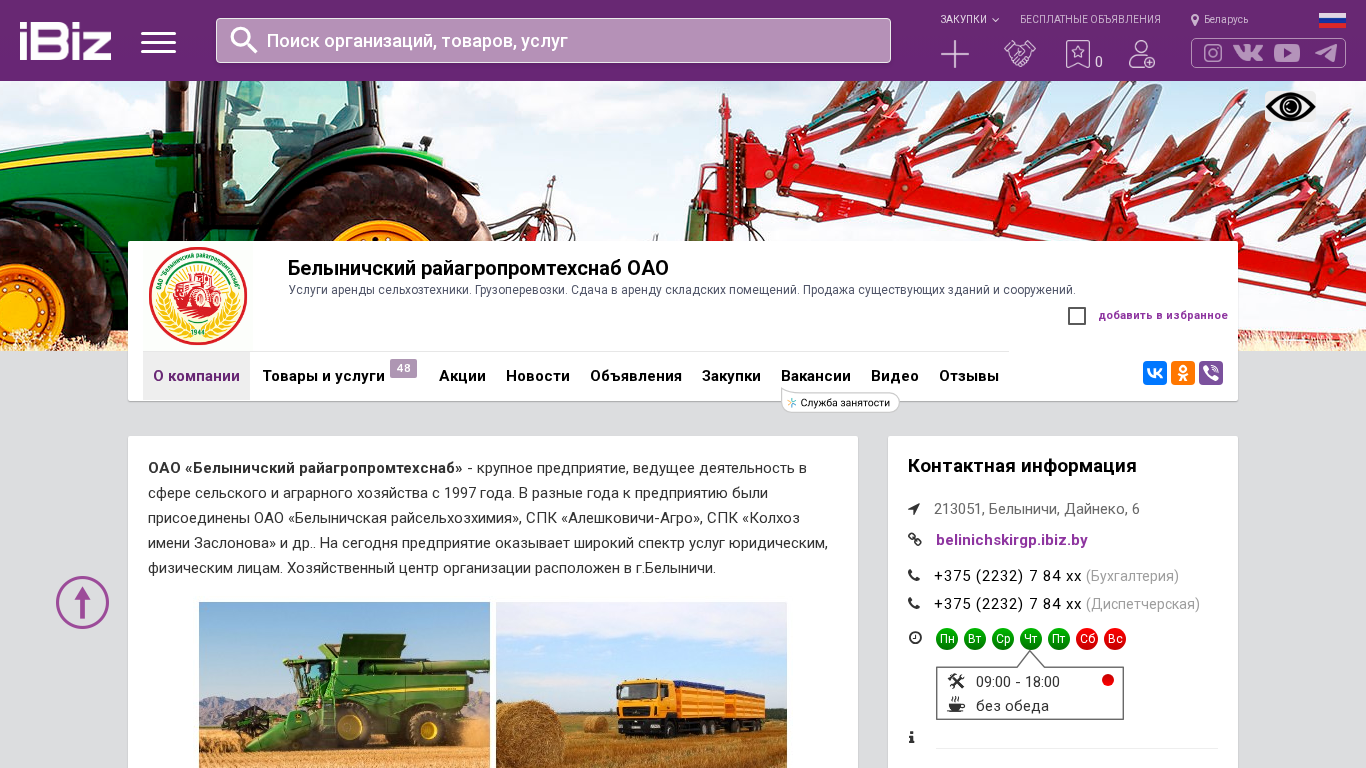The width and height of the screenshot is (1366, 768).
Task: Switch language via Russian flag
Action: [x=1332, y=20]
